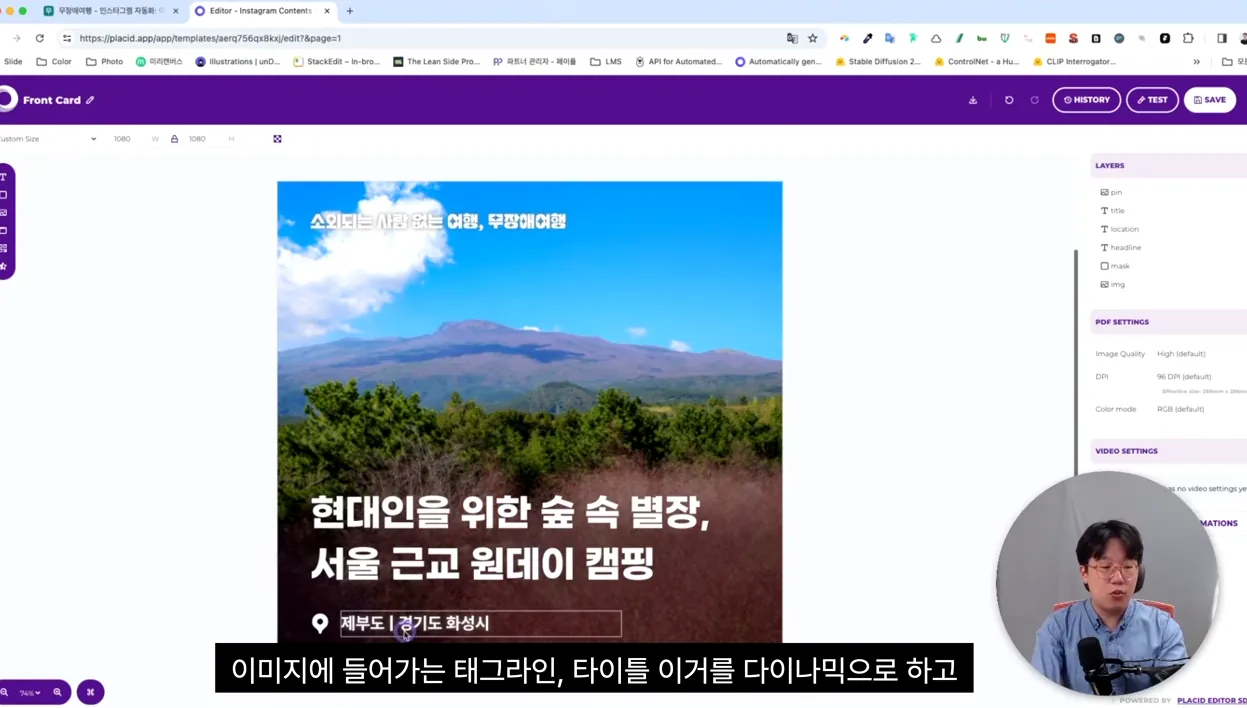Select the Text tool in left toolbar
This screenshot has width=1247, height=708.
3,177
